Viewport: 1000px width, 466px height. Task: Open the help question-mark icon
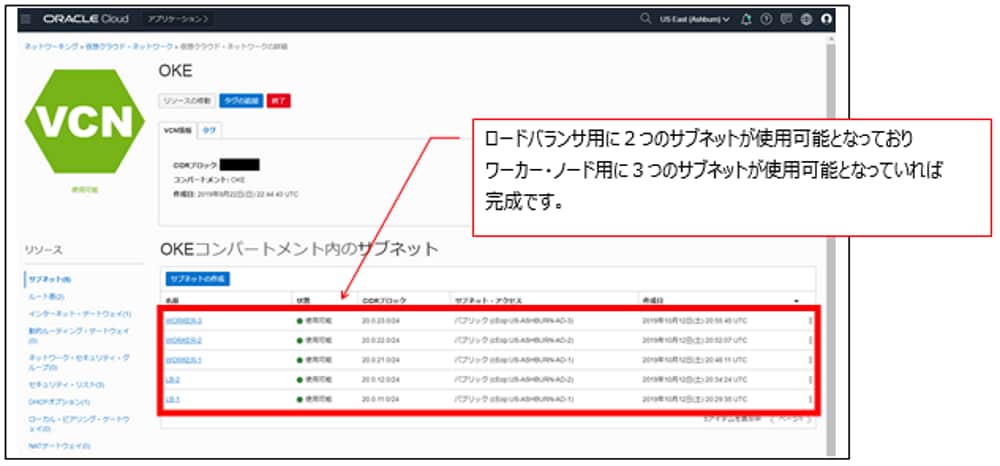[x=766, y=19]
